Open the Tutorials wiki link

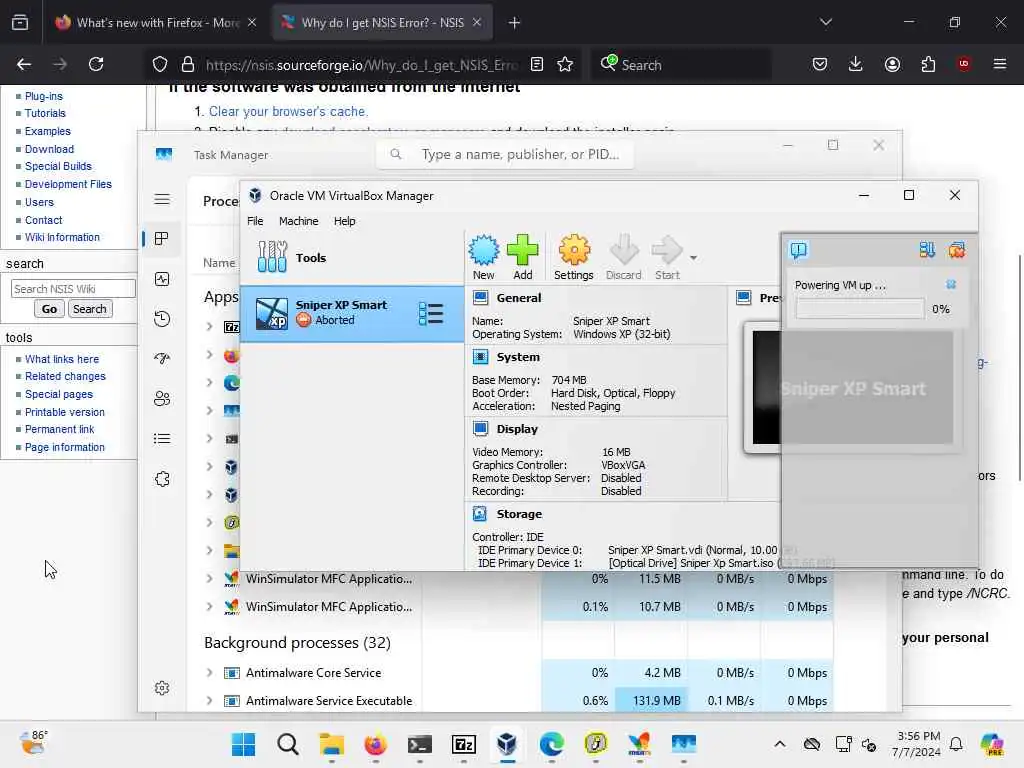point(45,113)
